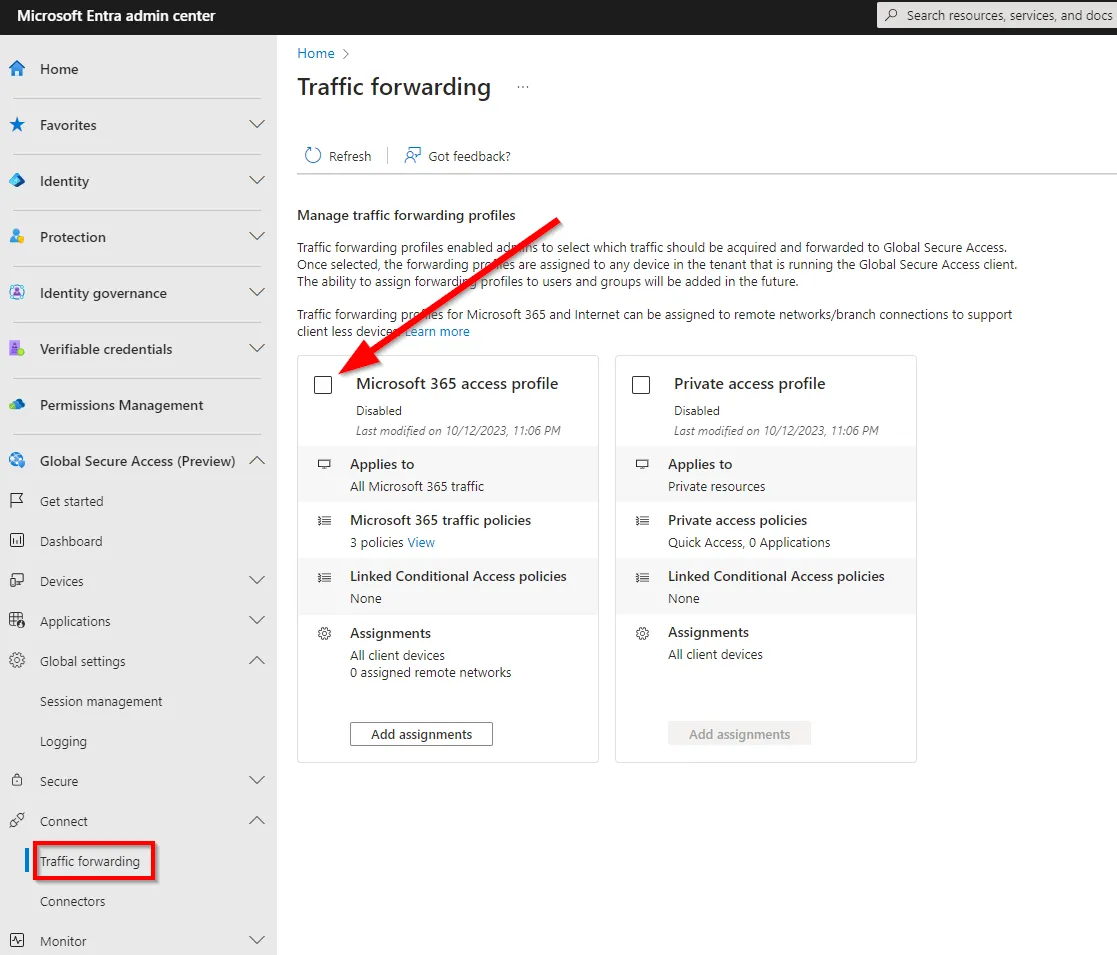Click the Favorites star icon

click(x=17, y=125)
